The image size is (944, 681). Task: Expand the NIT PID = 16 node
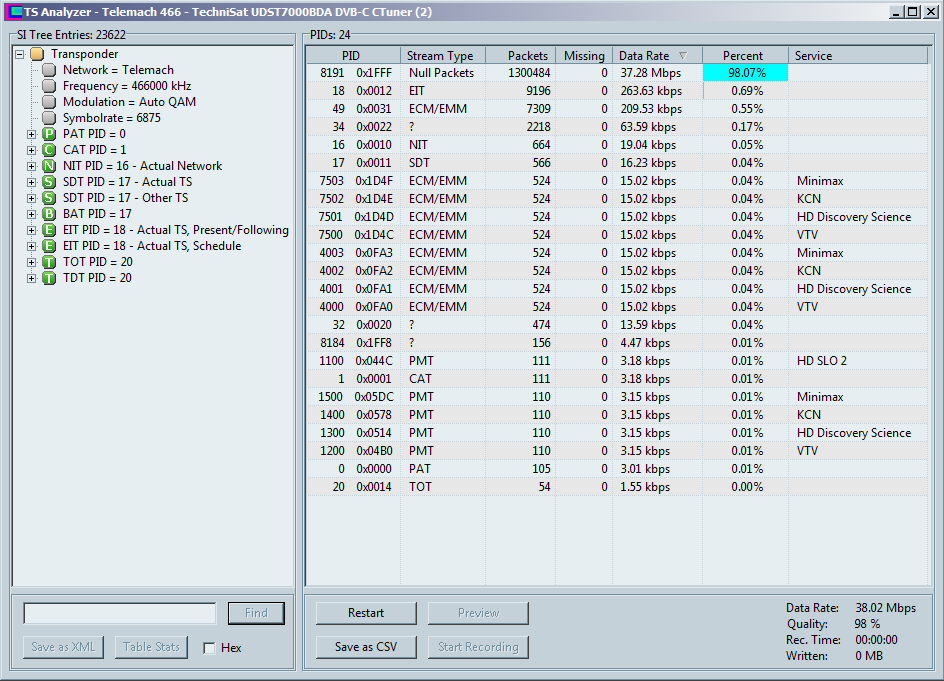point(31,166)
